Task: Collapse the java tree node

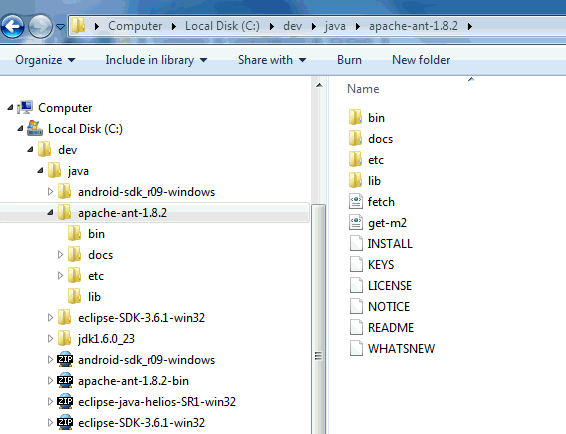Action: [x=40, y=170]
